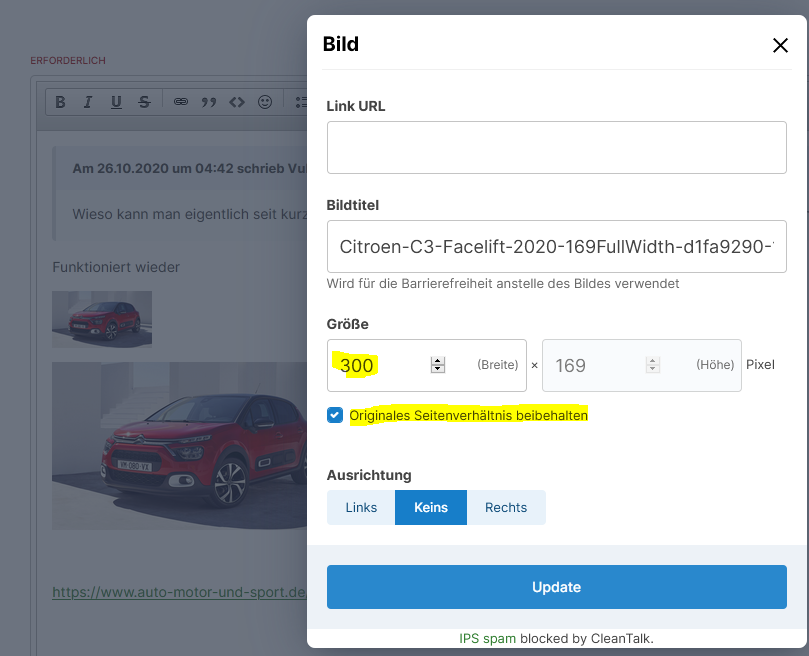The width and height of the screenshot is (809, 656).
Task: Increase the Höhe height with spinner arrow
Action: [x=653, y=361]
